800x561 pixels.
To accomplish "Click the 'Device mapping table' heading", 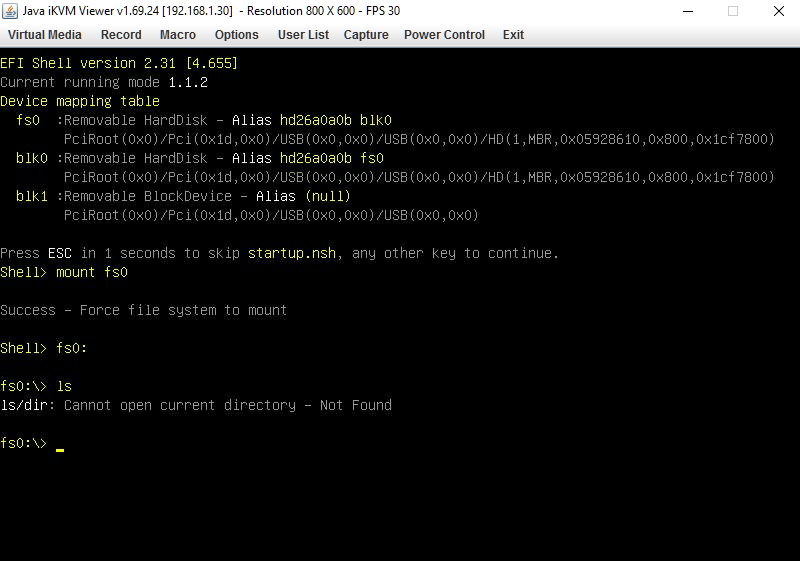I will tap(80, 101).
